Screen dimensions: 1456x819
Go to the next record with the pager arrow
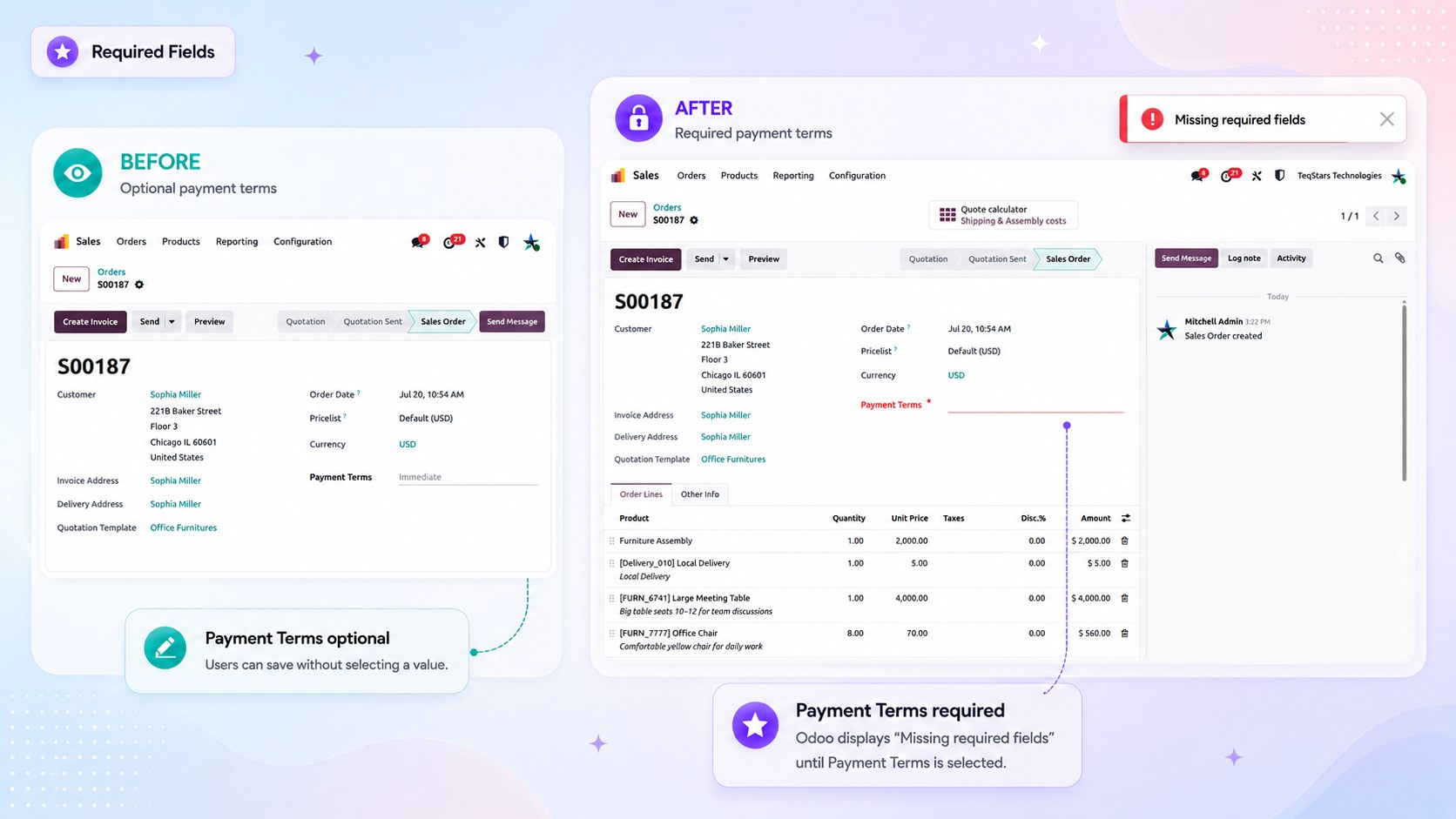point(1396,216)
